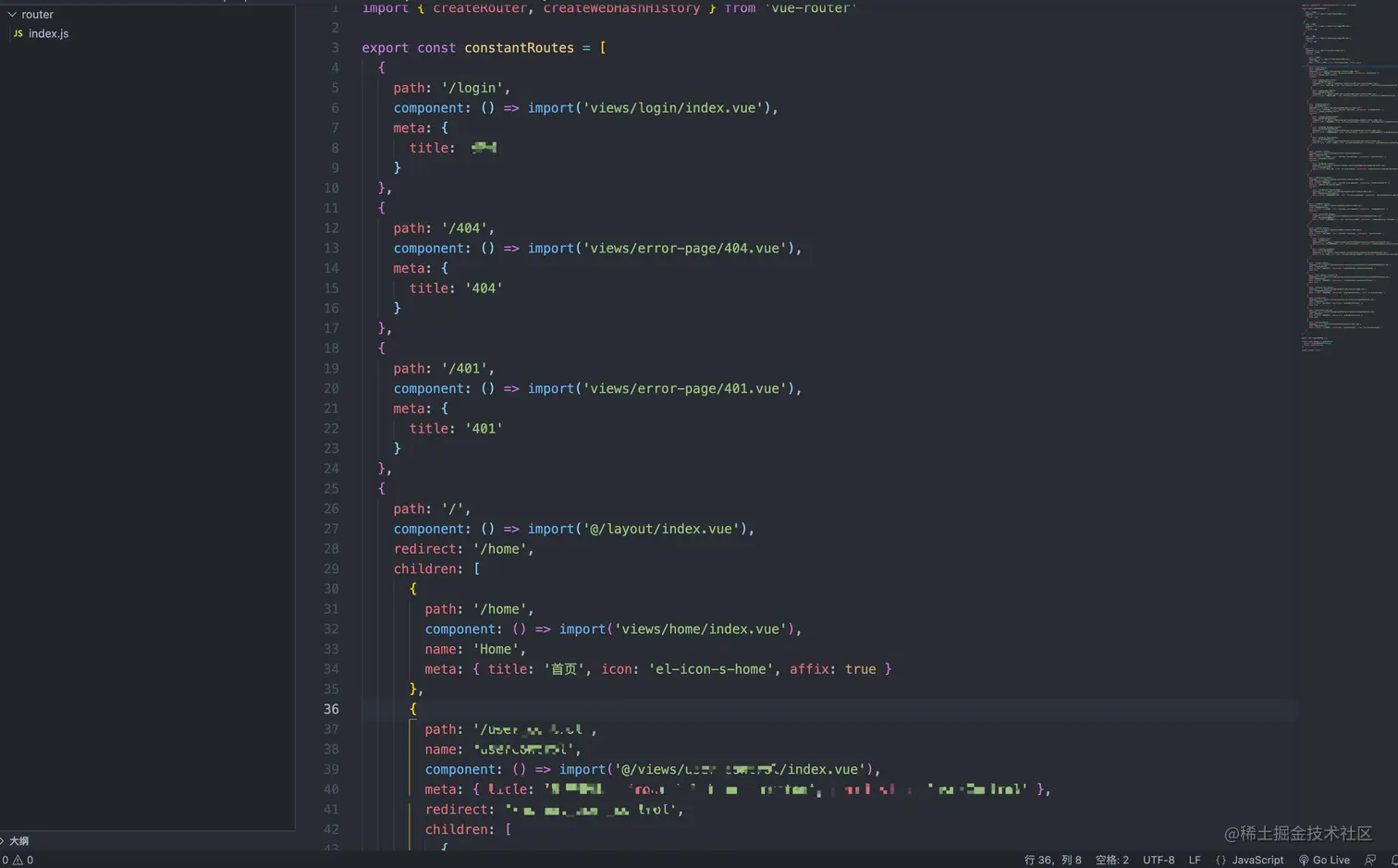Image resolution: width=1398 pixels, height=868 pixels.
Task: Change the LF end-of-line sequence
Action: tap(1195, 861)
